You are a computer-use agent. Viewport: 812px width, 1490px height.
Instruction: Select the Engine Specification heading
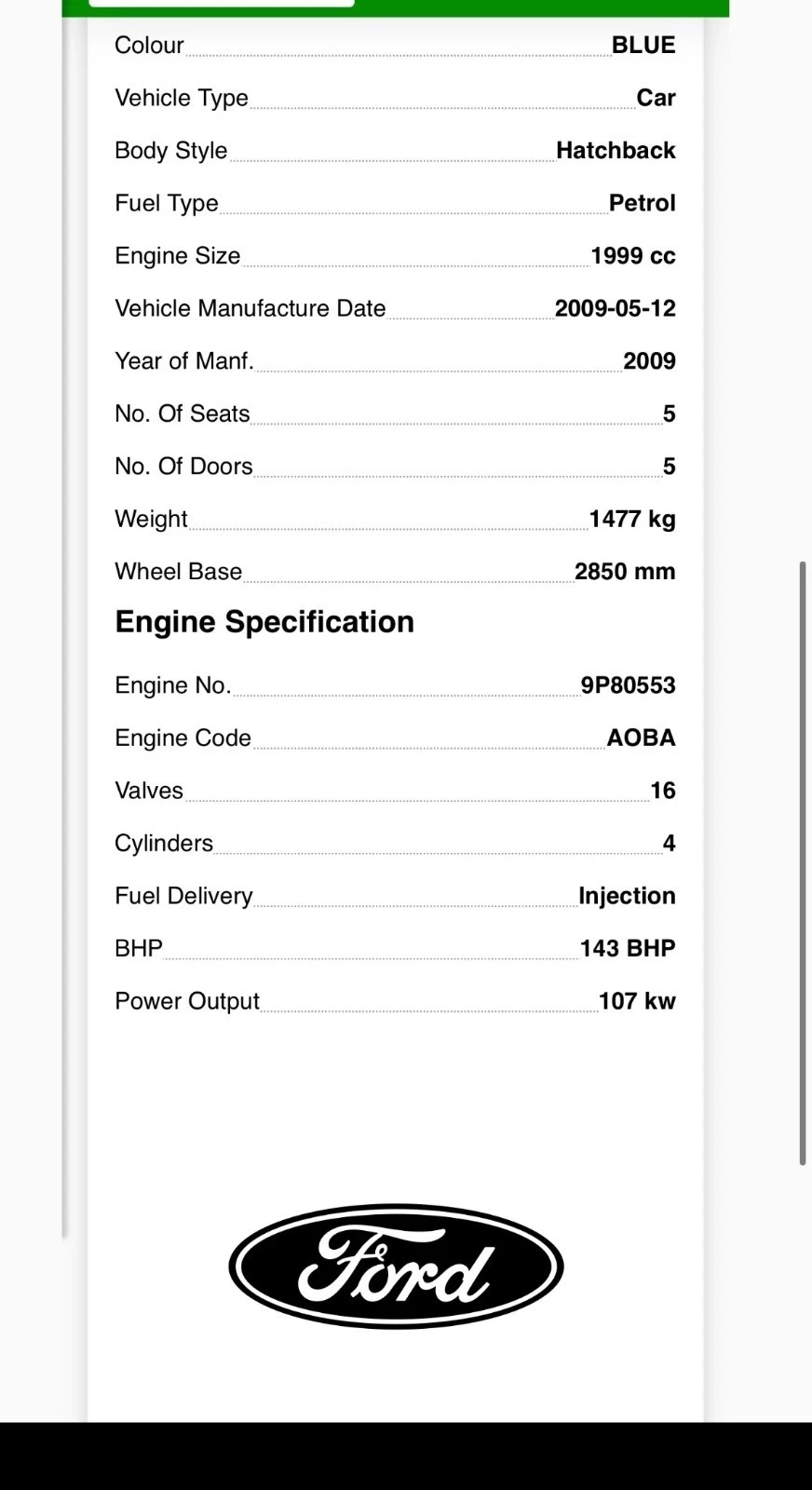click(264, 622)
